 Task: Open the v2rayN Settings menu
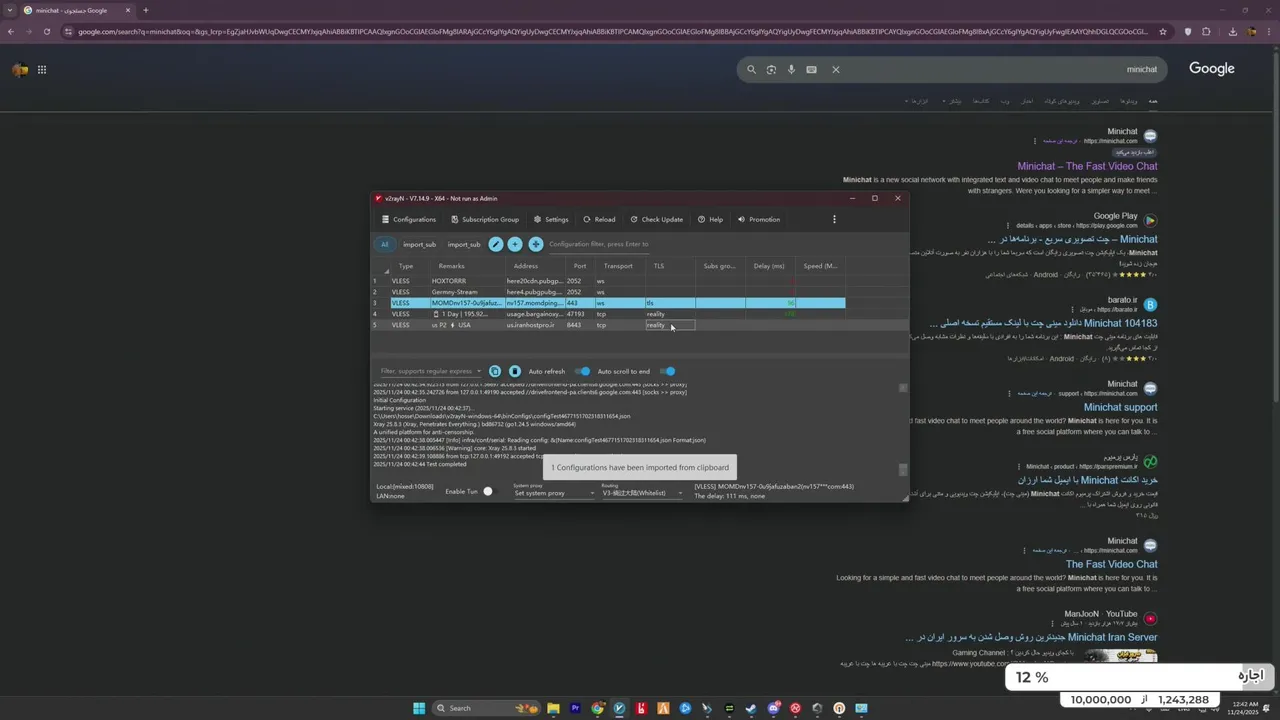(551, 219)
